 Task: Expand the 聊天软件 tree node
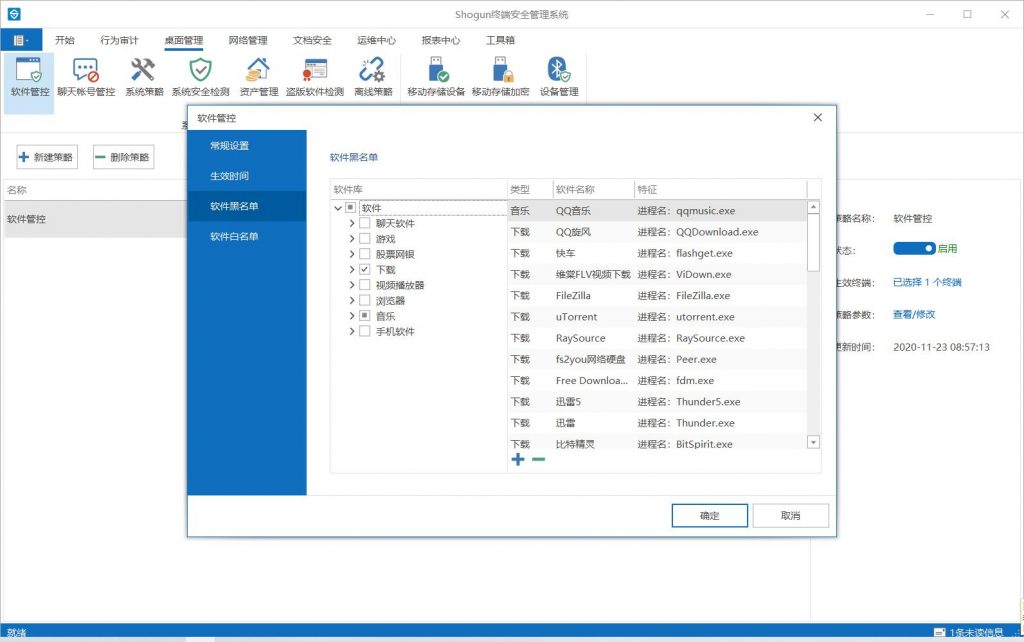(352, 224)
